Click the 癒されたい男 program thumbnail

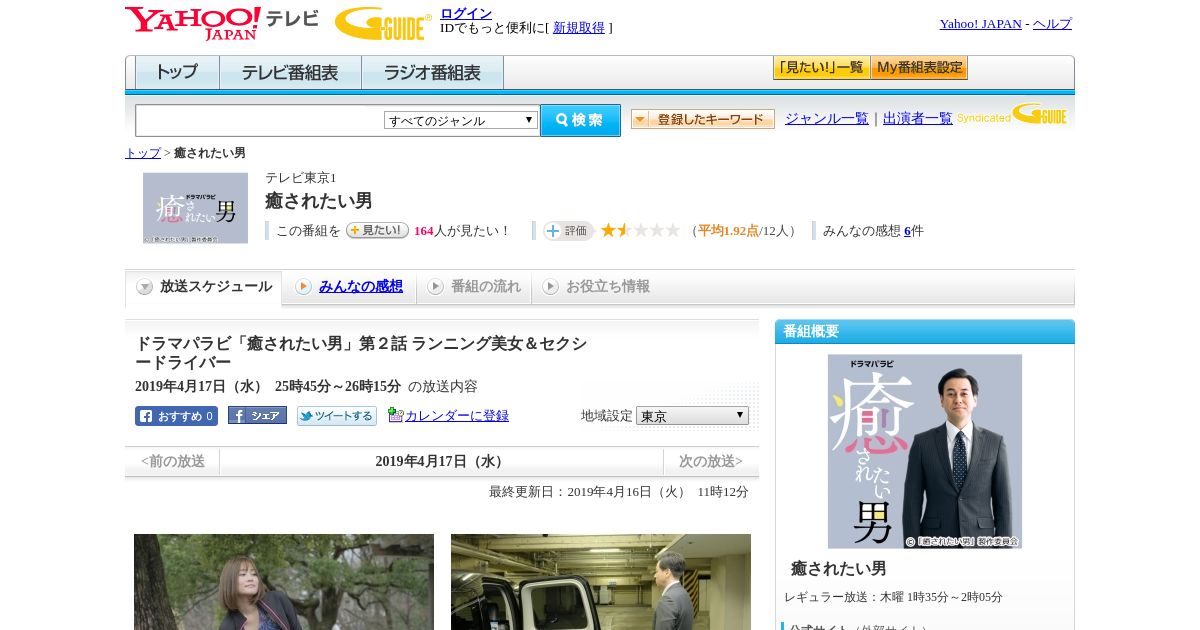tap(195, 208)
